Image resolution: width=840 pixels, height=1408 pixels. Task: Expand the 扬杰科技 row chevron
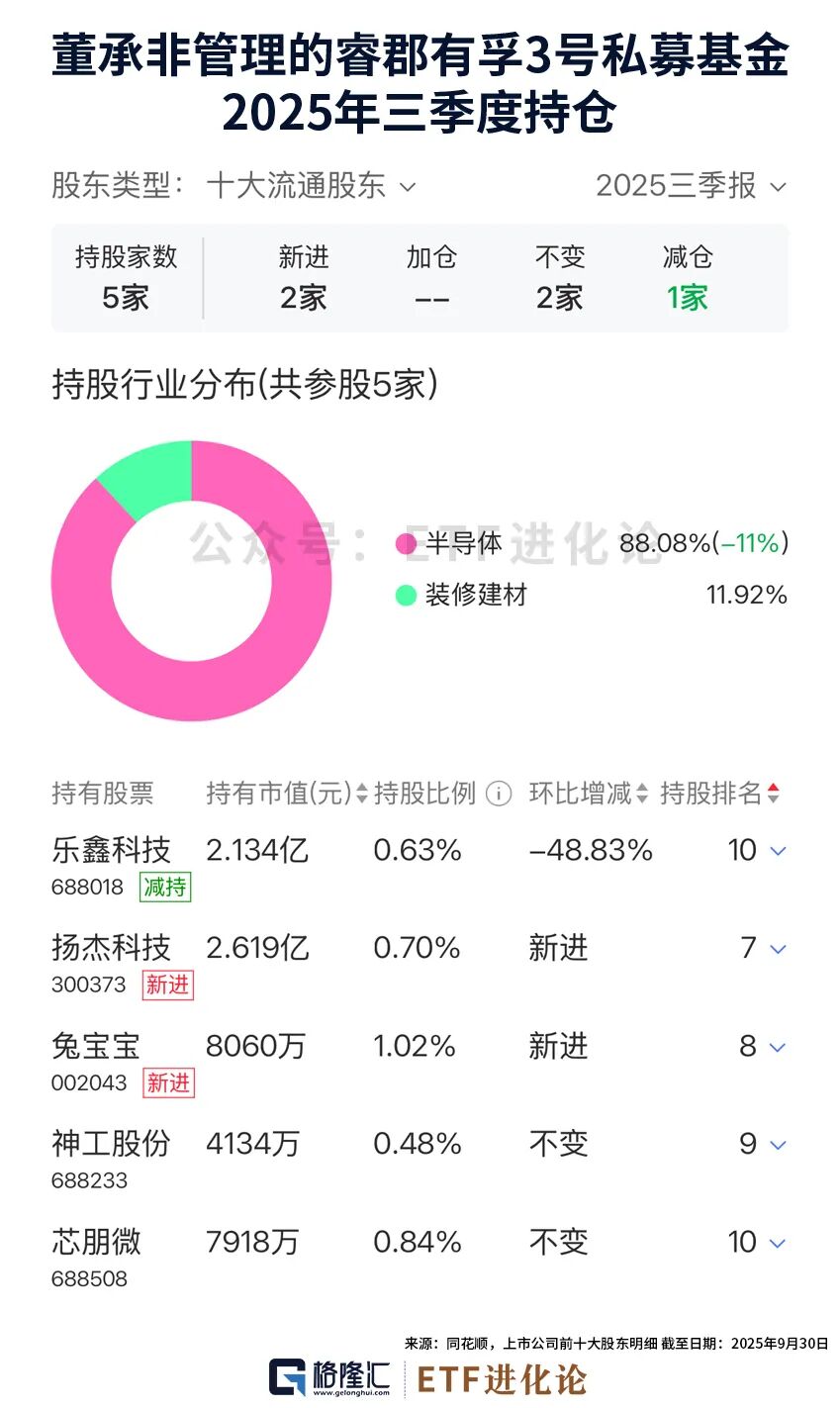(778, 949)
